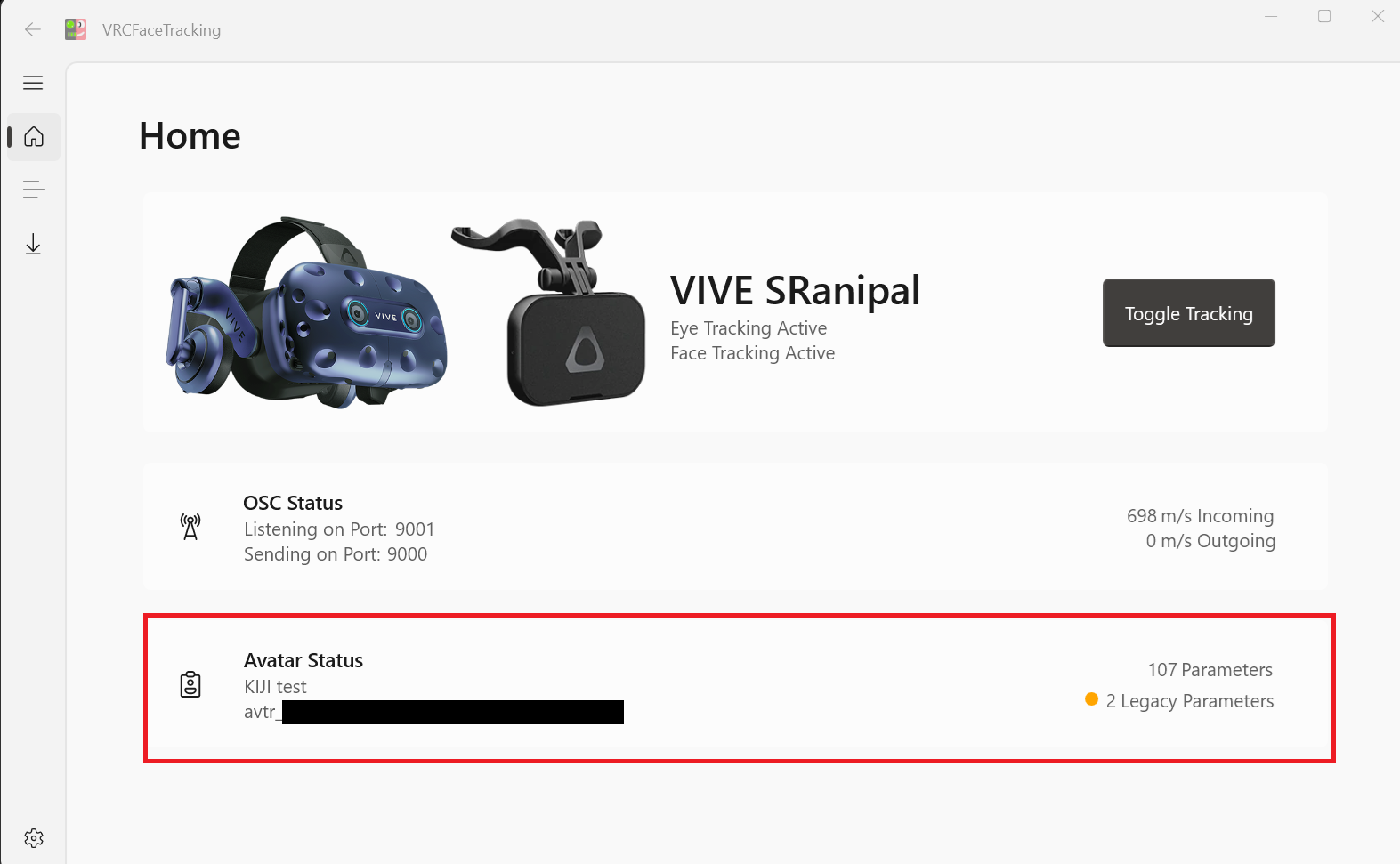Image resolution: width=1400 pixels, height=864 pixels.
Task: Open the hamburger navigation menu
Action: [x=33, y=83]
